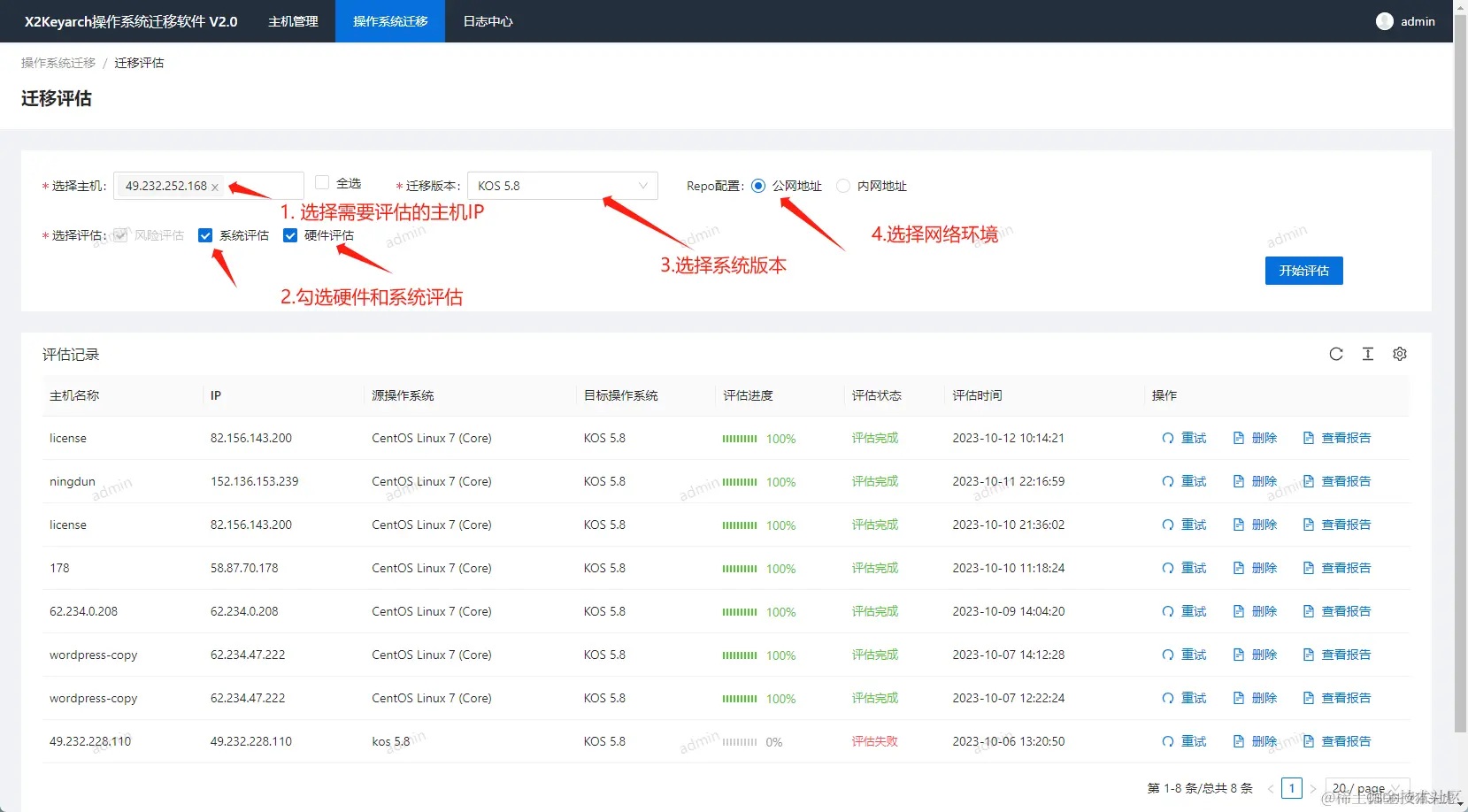Viewport: 1468px width, 812px height.
Task: Enable the 全选 checkbox
Action: [x=322, y=182]
